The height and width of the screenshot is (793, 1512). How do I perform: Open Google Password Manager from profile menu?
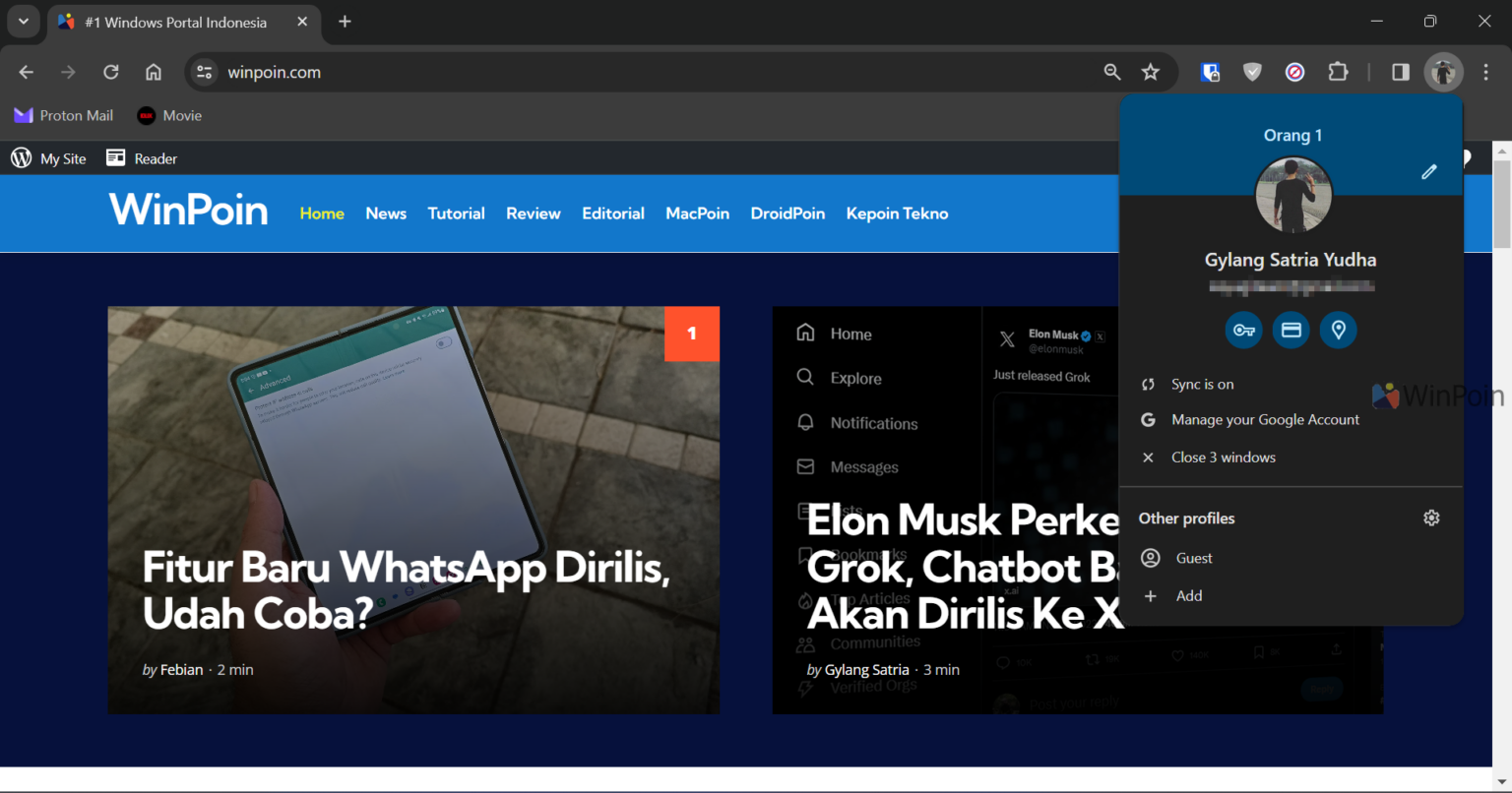pos(1243,330)
